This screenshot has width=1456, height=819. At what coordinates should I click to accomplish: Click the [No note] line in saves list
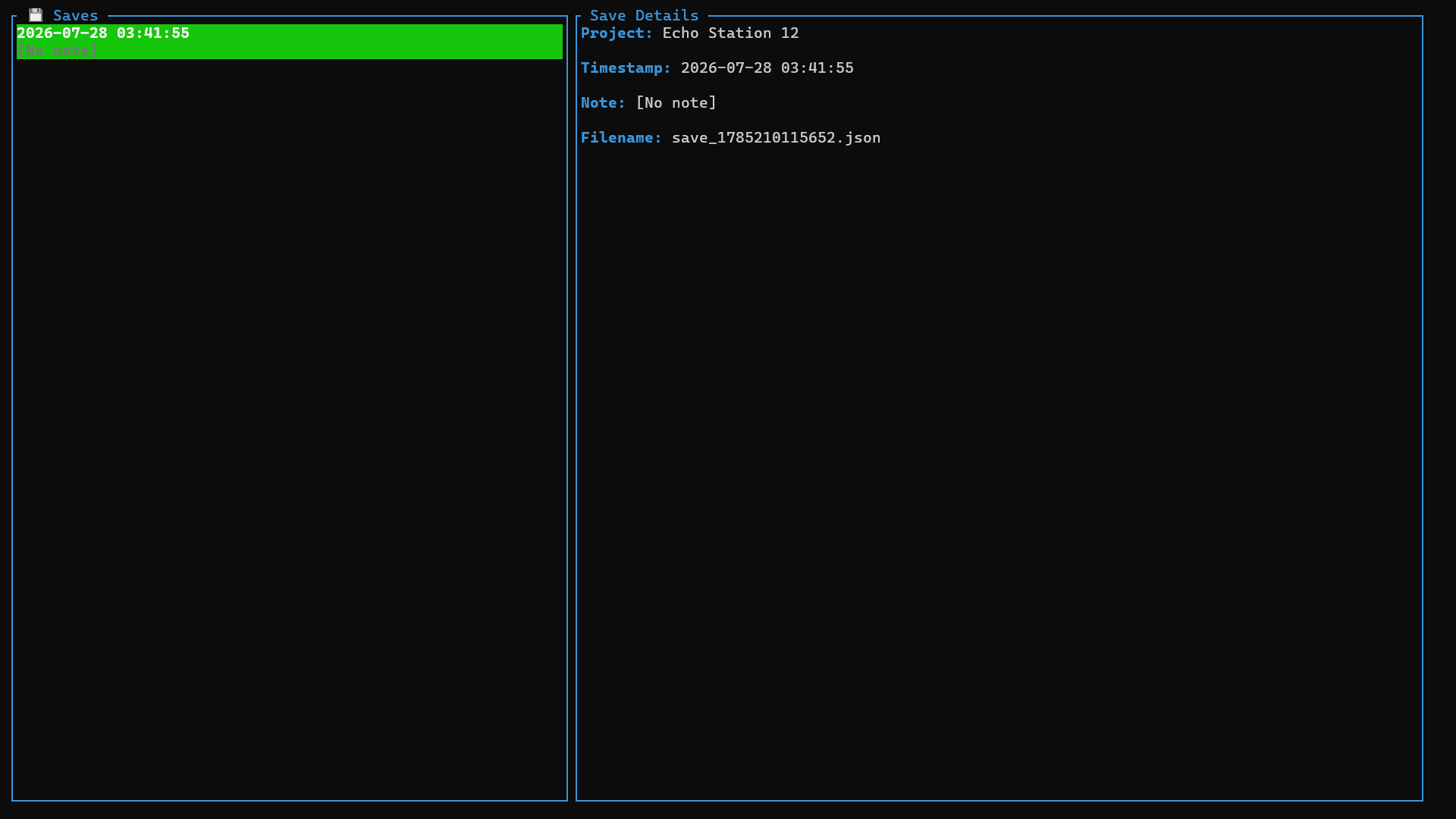(x=58, y=51)
